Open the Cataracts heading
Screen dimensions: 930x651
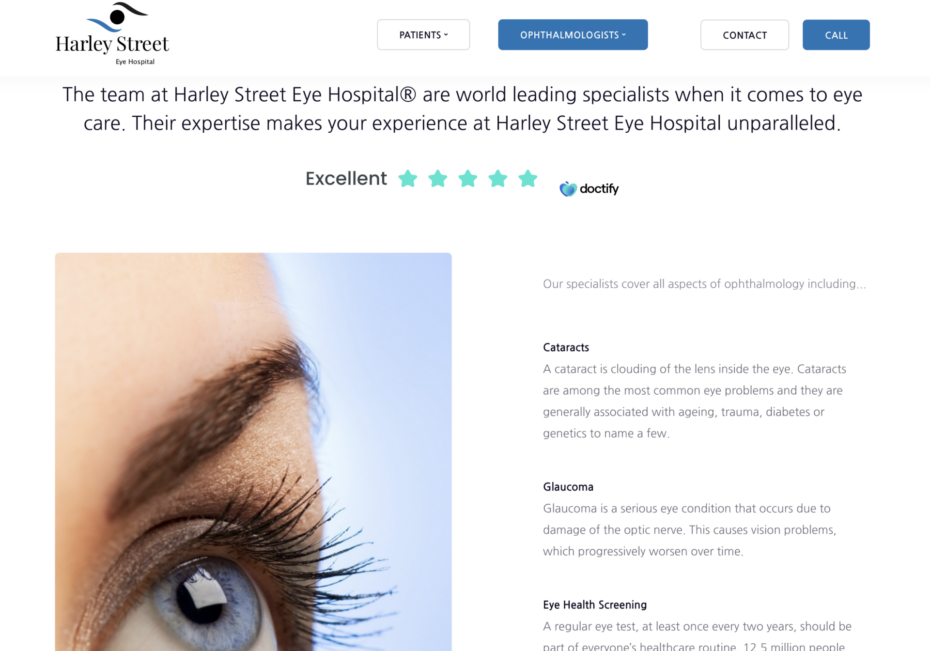[x=566, y=347]
